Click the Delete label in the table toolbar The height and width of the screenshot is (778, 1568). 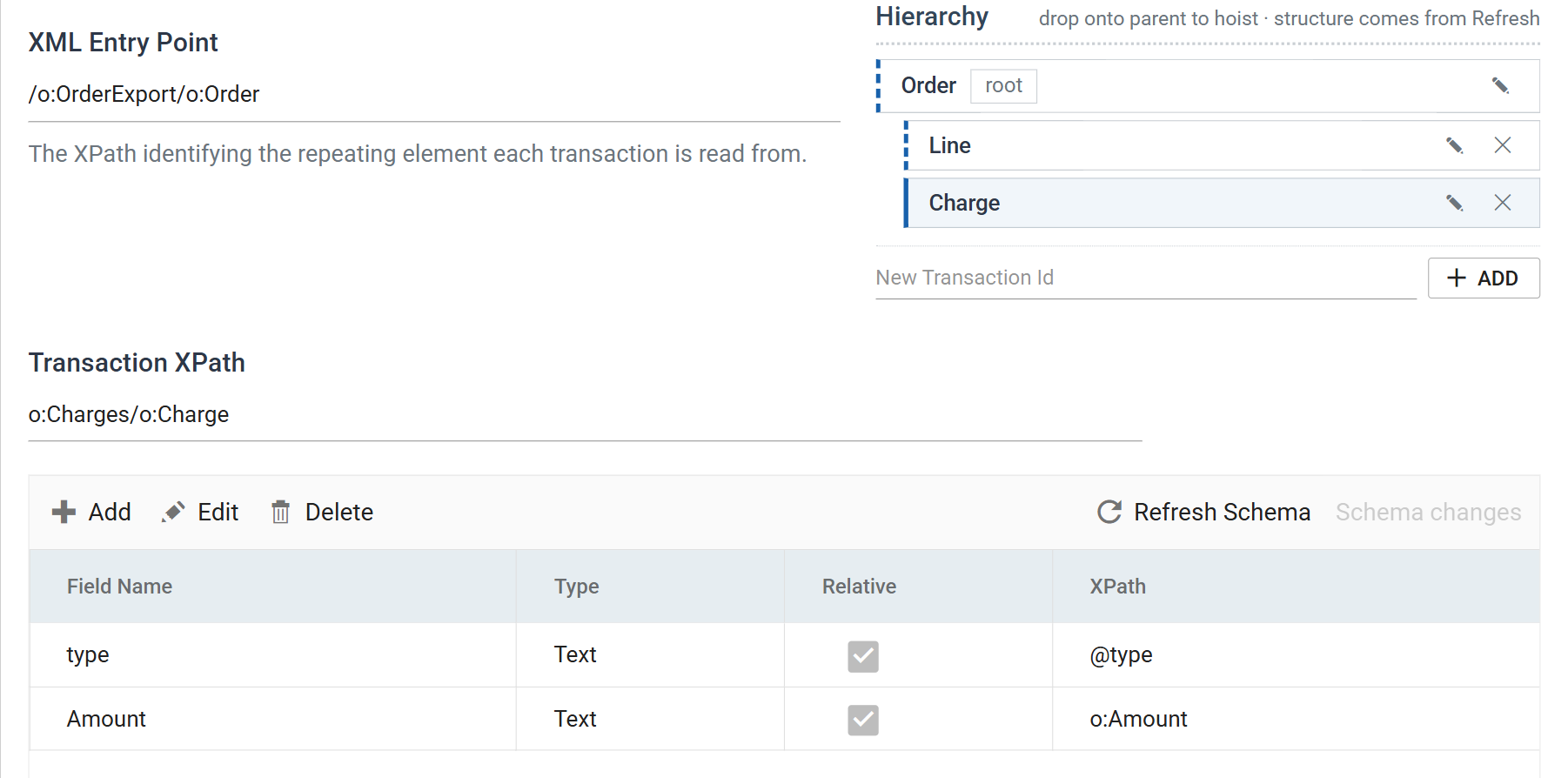pos(339,512)
